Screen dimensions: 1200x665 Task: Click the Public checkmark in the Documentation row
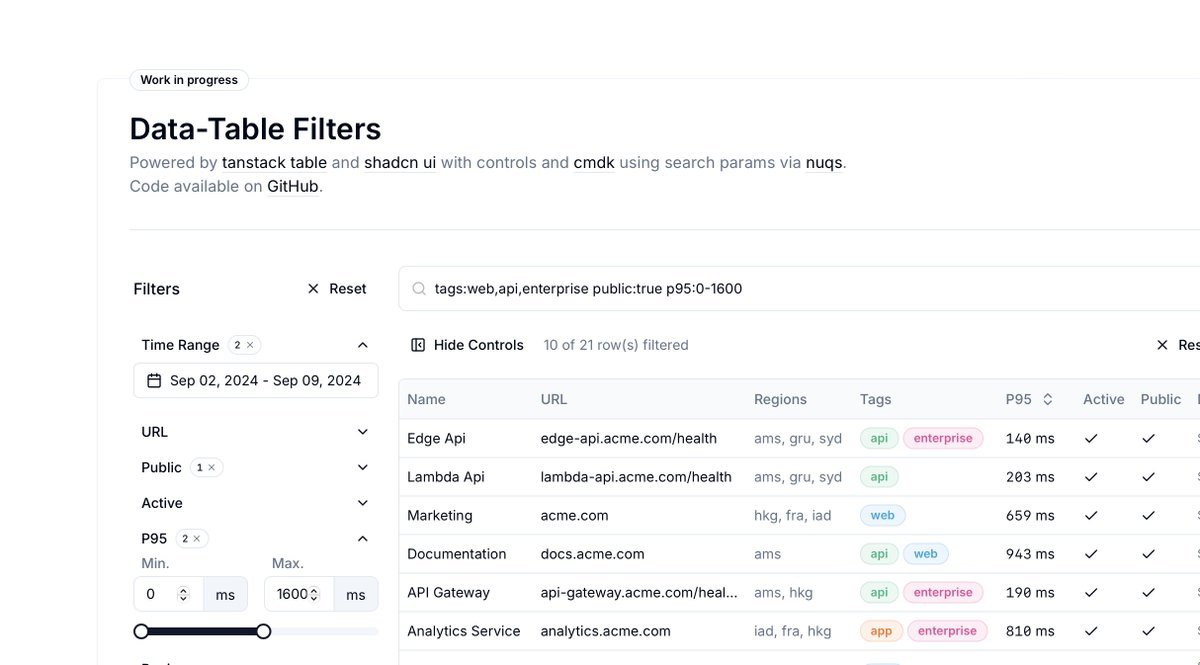pos(1149,554)
